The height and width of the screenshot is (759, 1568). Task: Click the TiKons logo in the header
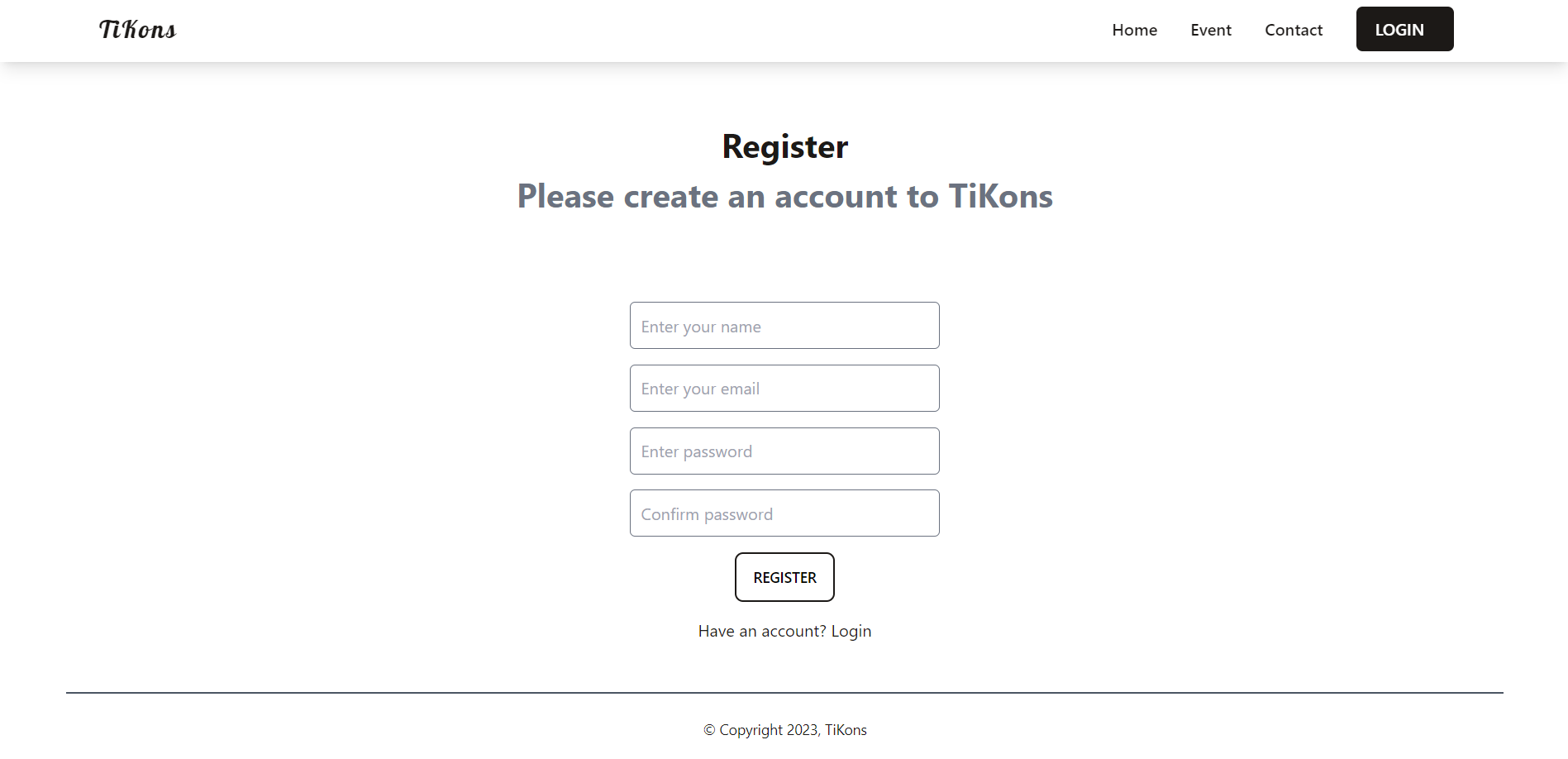(136, 29)
